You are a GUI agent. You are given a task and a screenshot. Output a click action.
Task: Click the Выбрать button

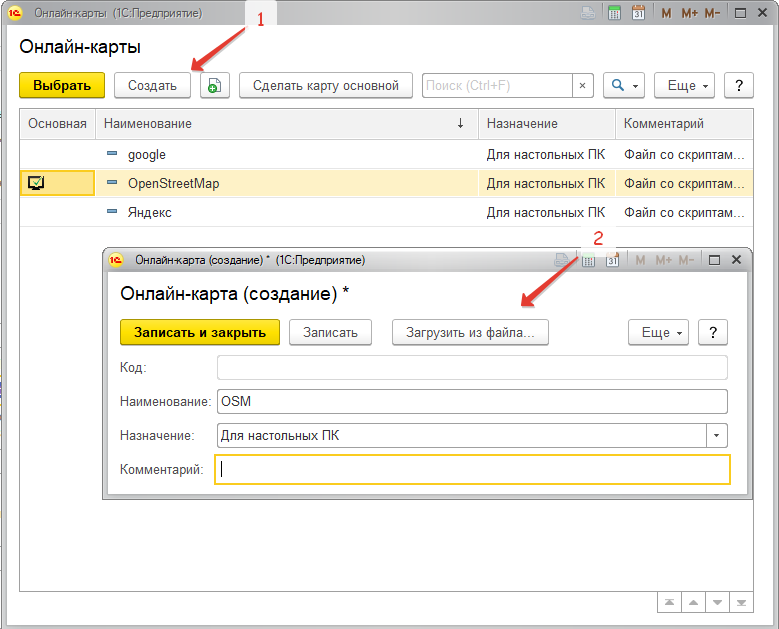(62, 85)
